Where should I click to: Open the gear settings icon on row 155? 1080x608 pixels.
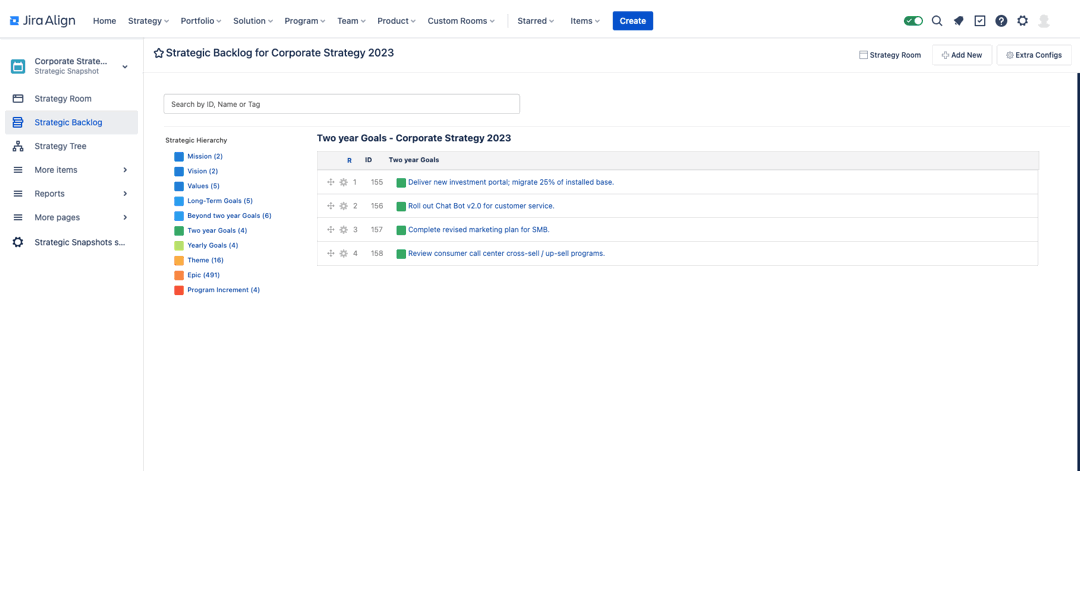342,182
